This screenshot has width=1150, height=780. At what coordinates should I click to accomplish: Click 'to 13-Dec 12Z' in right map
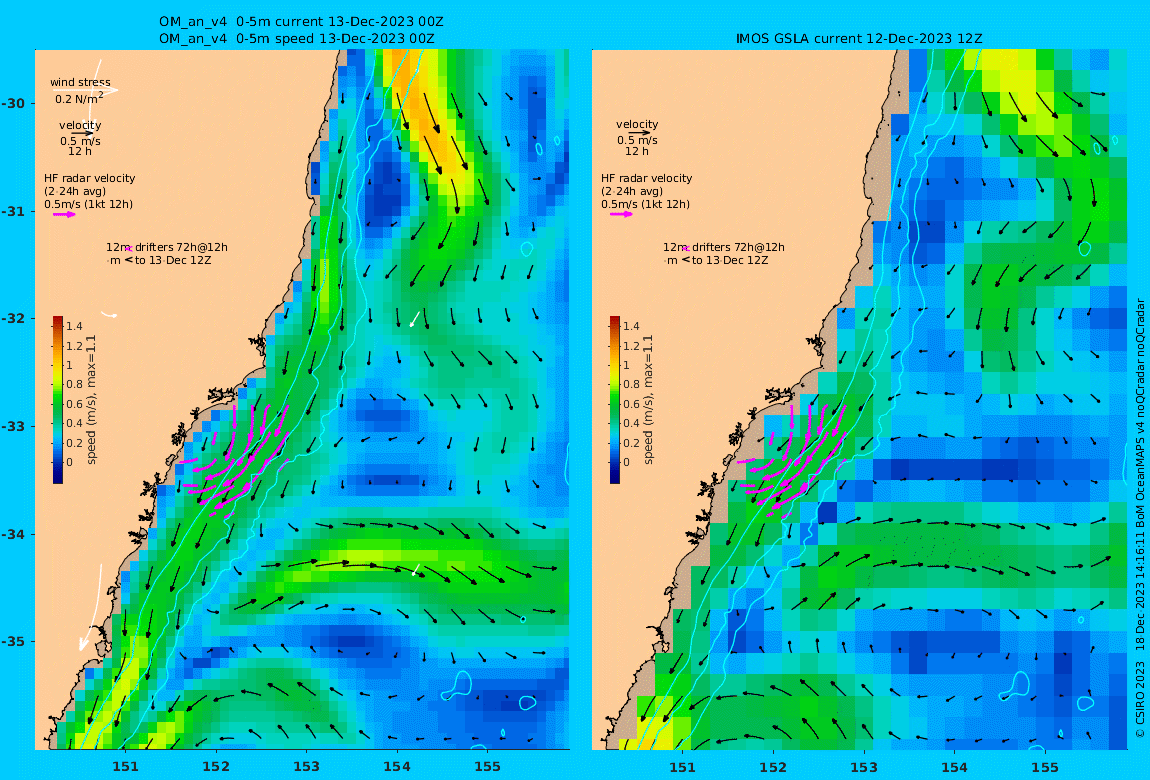[x=730, y=260]
